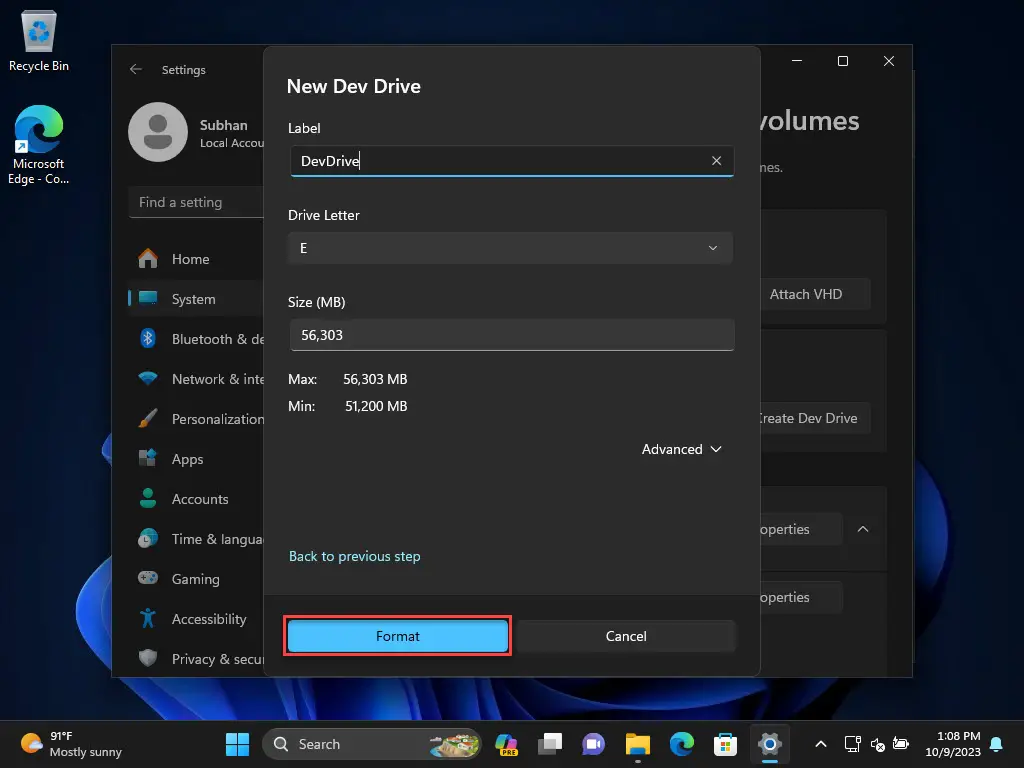Maximize the Settings window
Viewport: 1024px width, 768px height.
tap(843, 61)
